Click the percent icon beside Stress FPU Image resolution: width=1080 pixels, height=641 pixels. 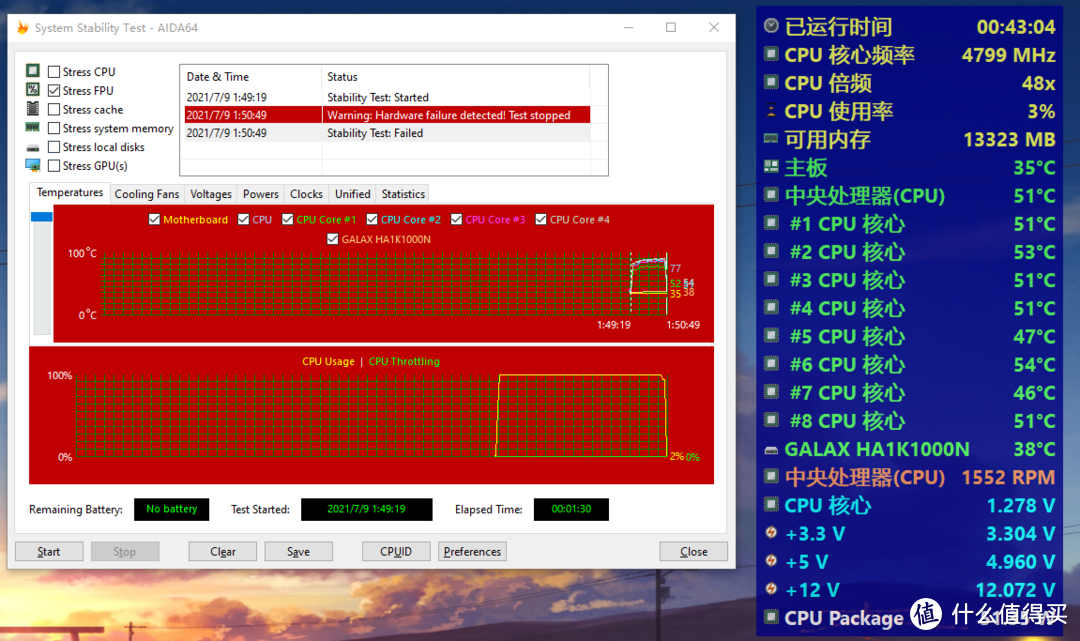click(x=33, y=90)
